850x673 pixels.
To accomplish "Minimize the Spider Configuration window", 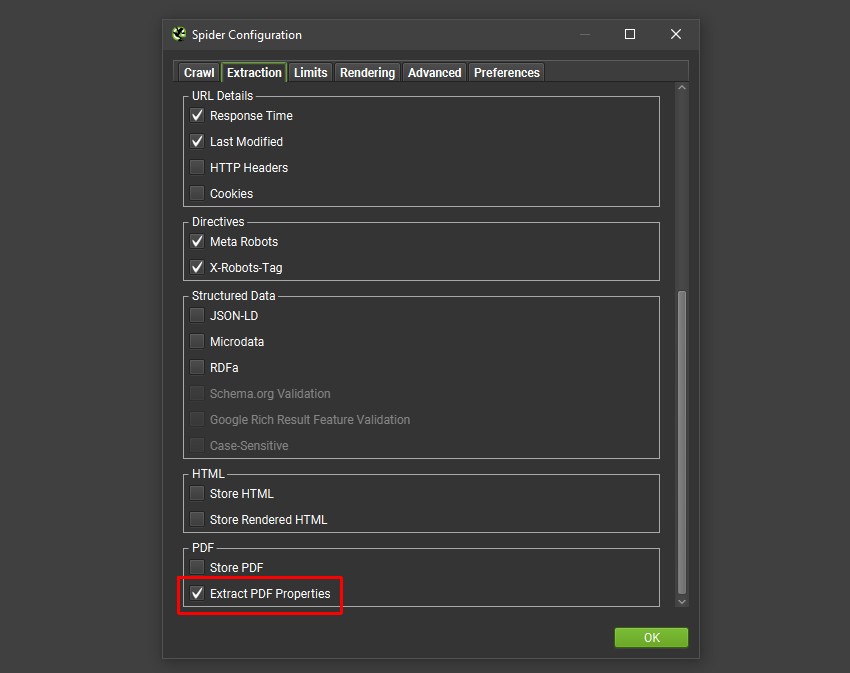I will [584, 34].
